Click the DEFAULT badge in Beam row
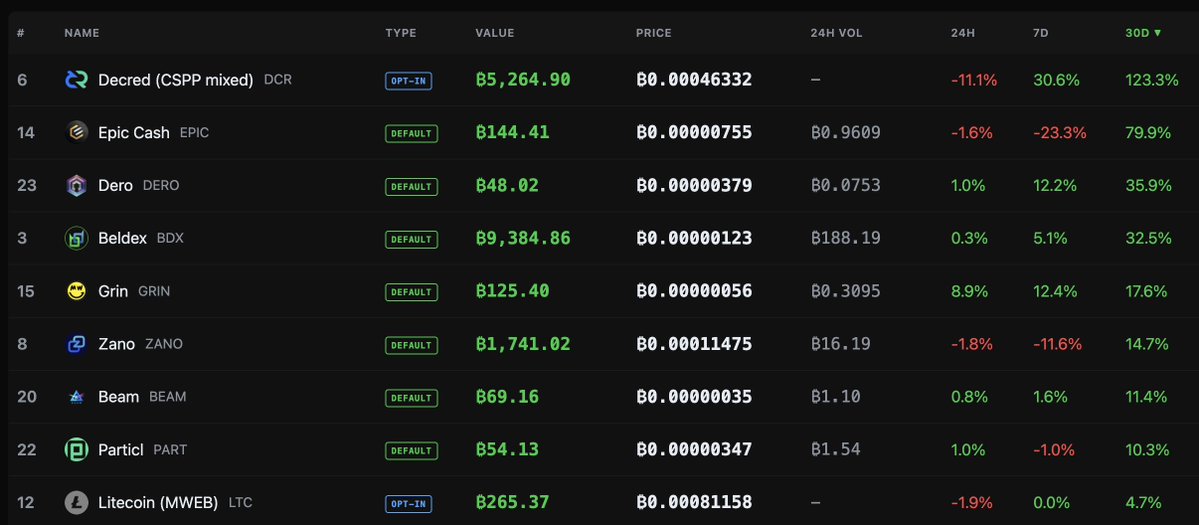 tap(411, 397)
